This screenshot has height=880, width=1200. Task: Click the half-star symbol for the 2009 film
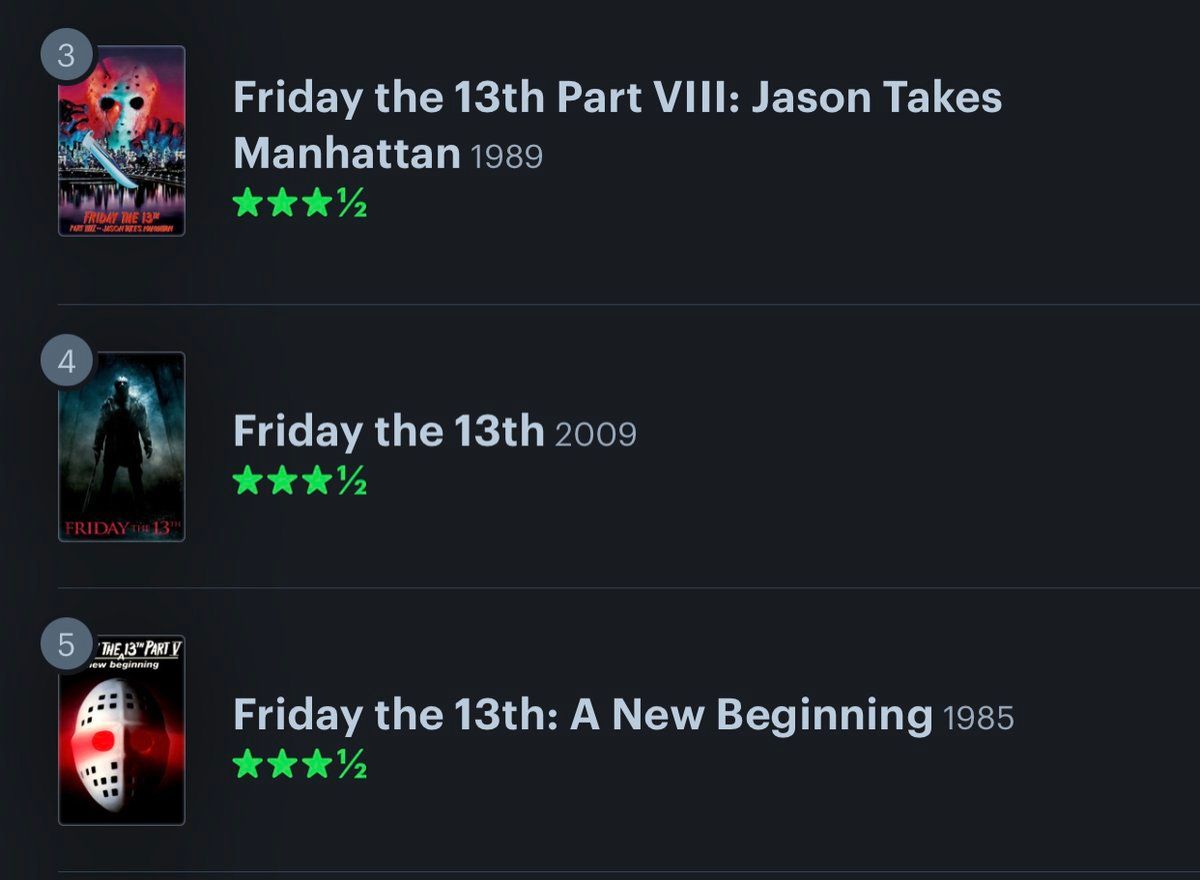351,482
